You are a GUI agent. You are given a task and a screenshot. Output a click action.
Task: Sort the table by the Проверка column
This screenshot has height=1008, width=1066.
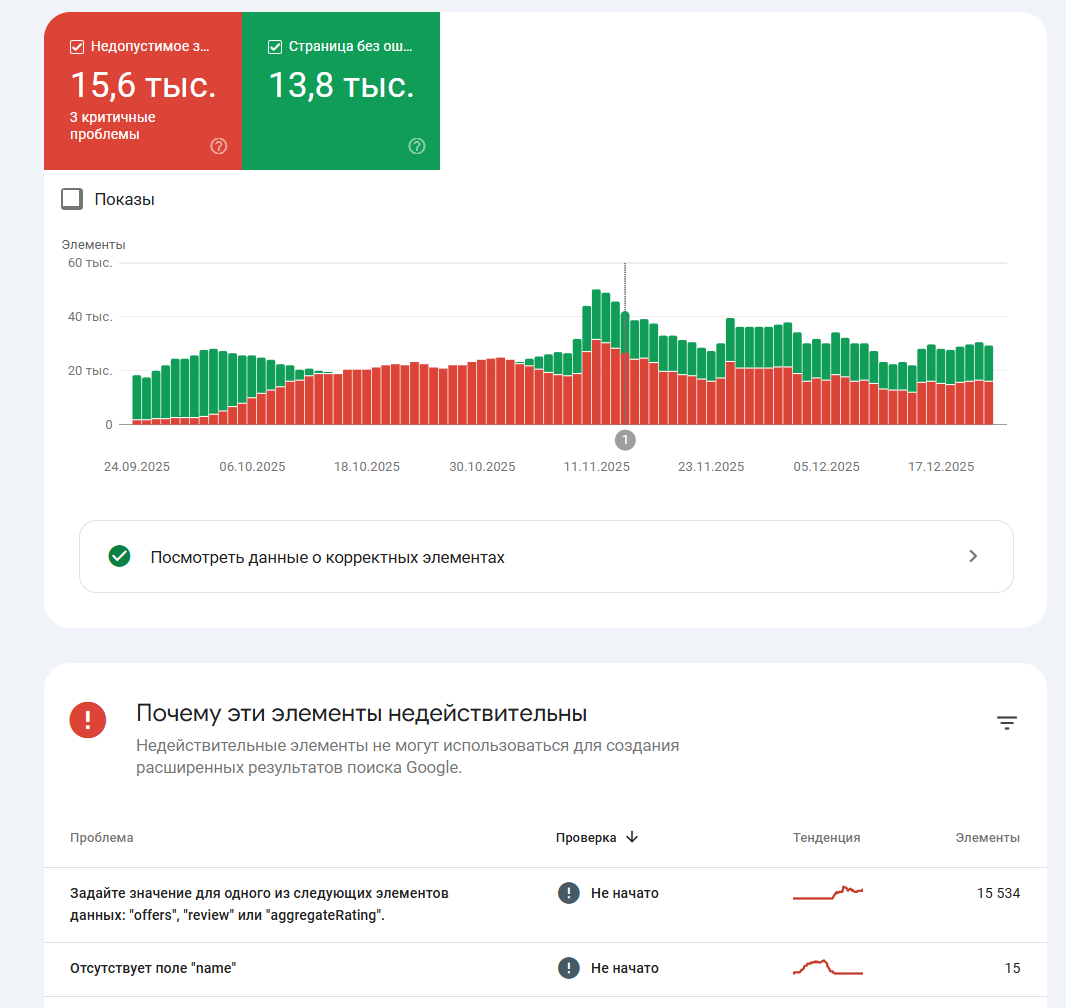click(x=585, y=837)
